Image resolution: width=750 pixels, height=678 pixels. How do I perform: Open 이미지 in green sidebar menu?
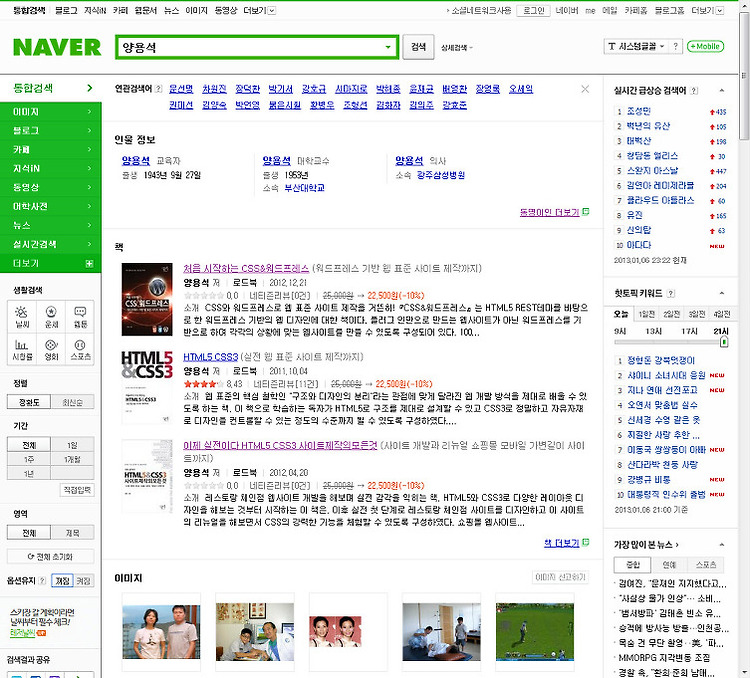[51, 111]
